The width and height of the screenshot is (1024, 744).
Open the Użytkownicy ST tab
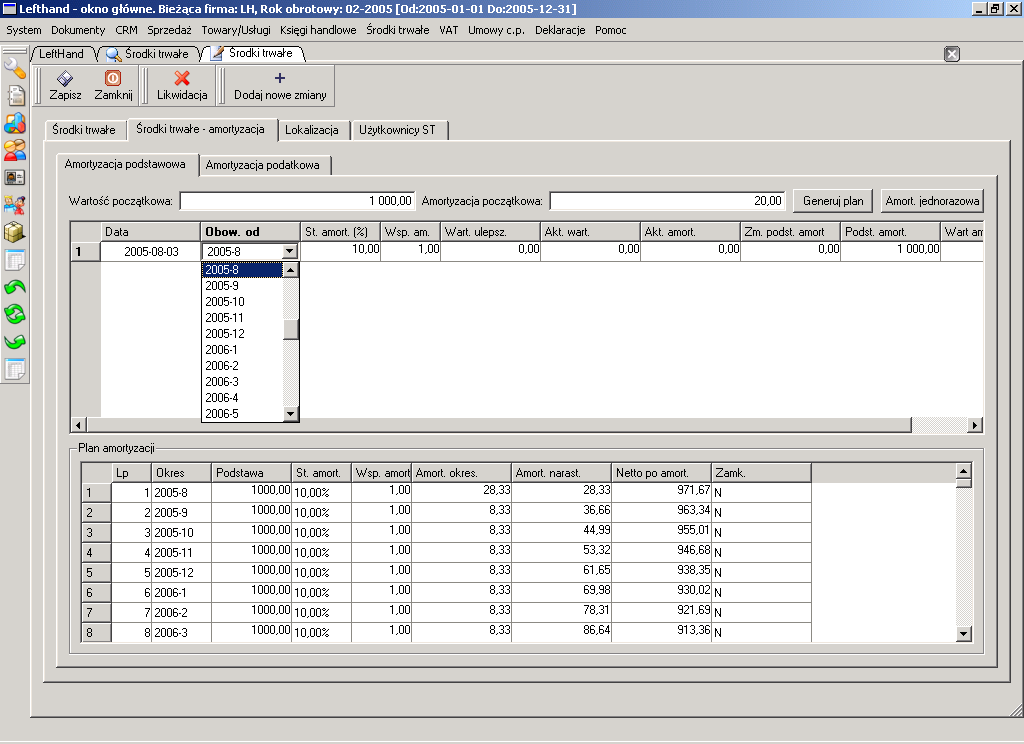point(397,130)
